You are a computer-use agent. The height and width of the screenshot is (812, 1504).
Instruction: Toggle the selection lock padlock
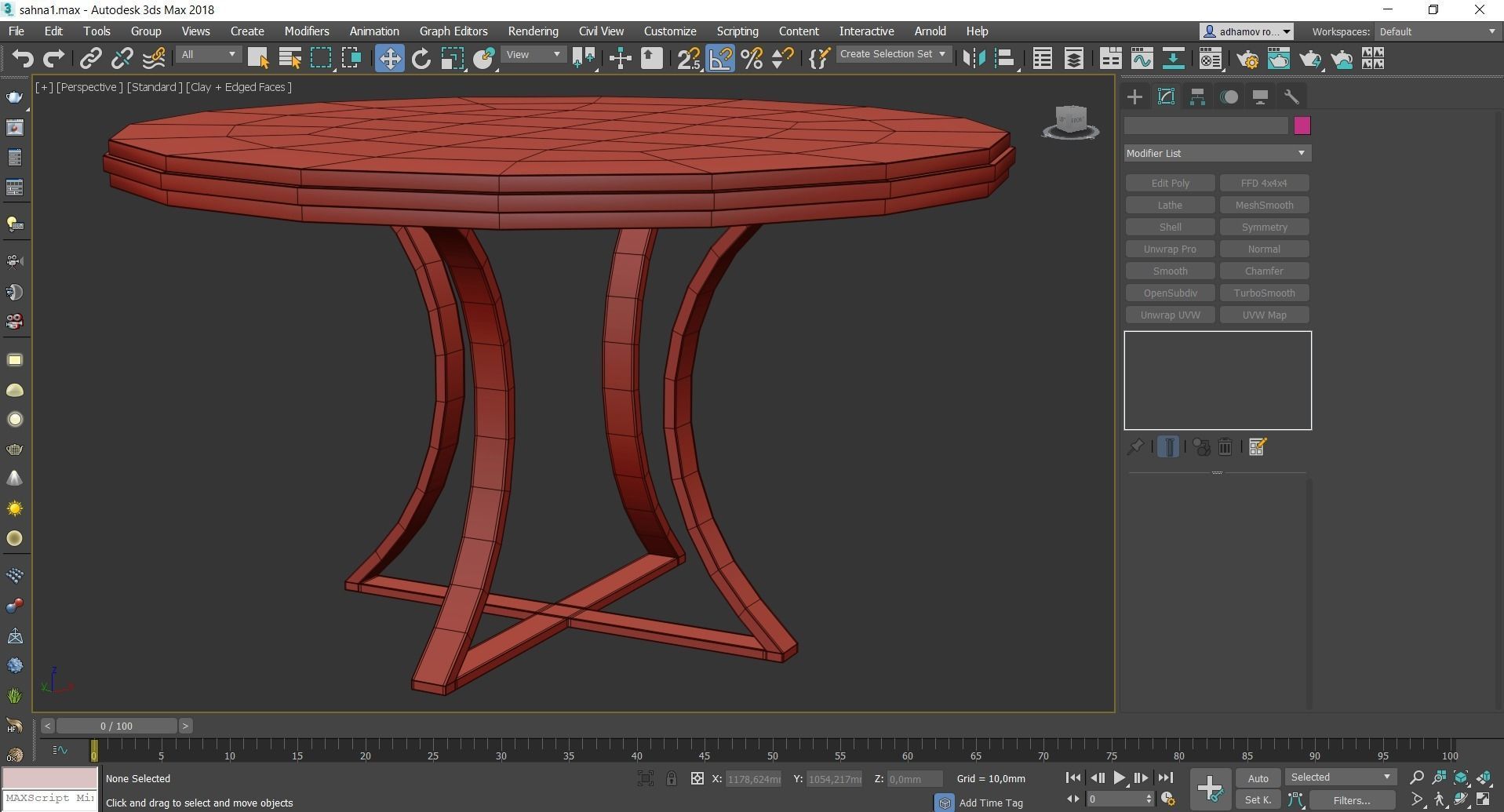tap(672, 778)
